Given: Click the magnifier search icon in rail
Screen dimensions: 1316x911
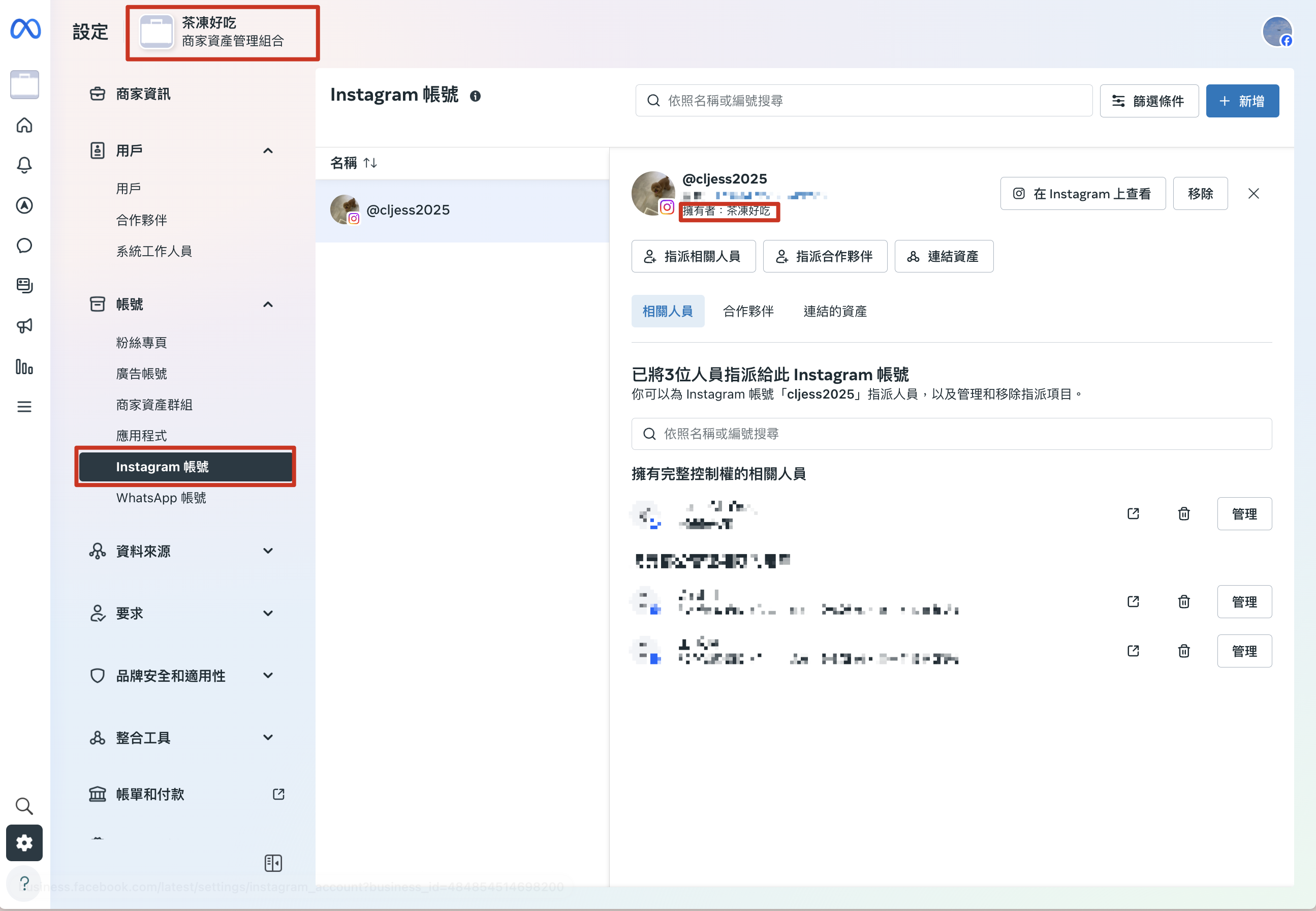Looking at the screenshot, I should (x=24, y=806).
